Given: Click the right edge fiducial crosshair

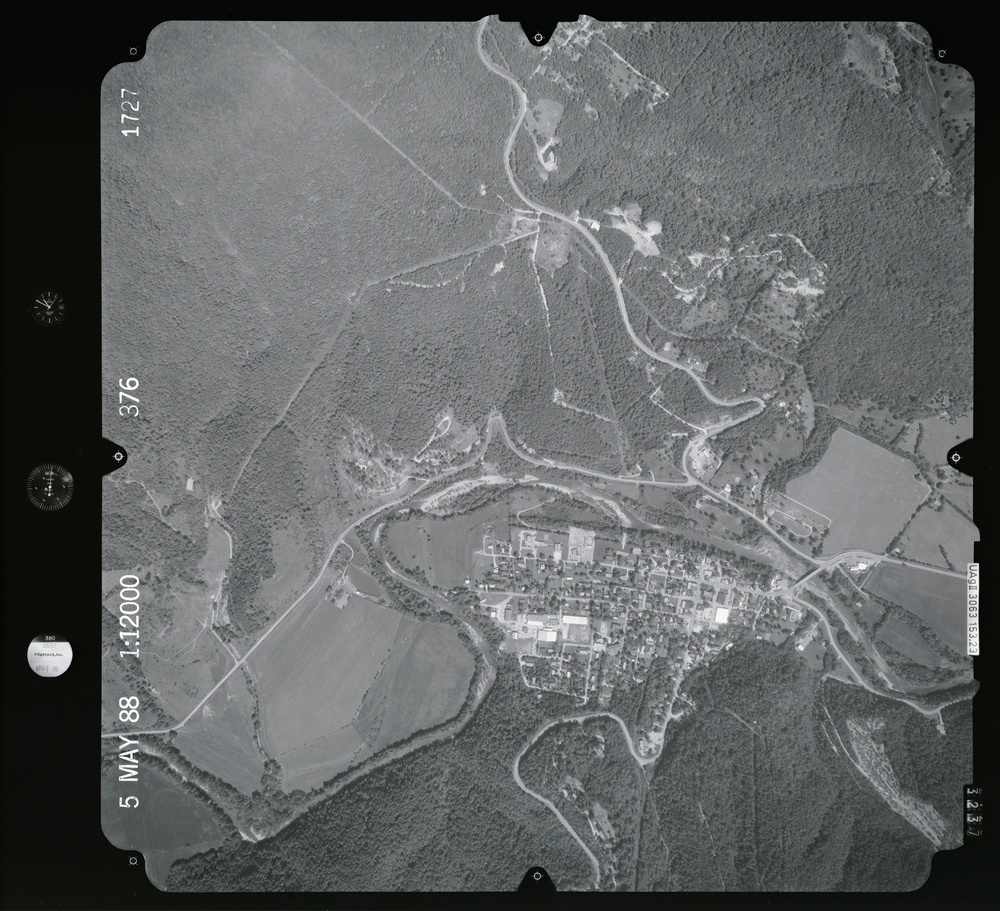Looking at the screenshot, I should [955, 458].
